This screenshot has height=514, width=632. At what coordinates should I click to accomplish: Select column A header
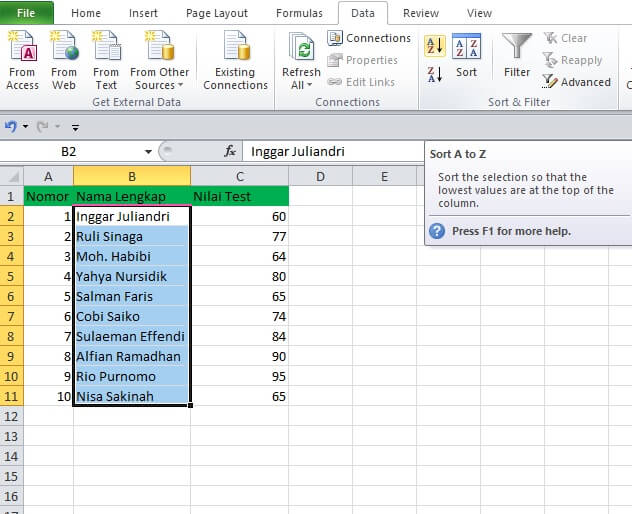48,176
